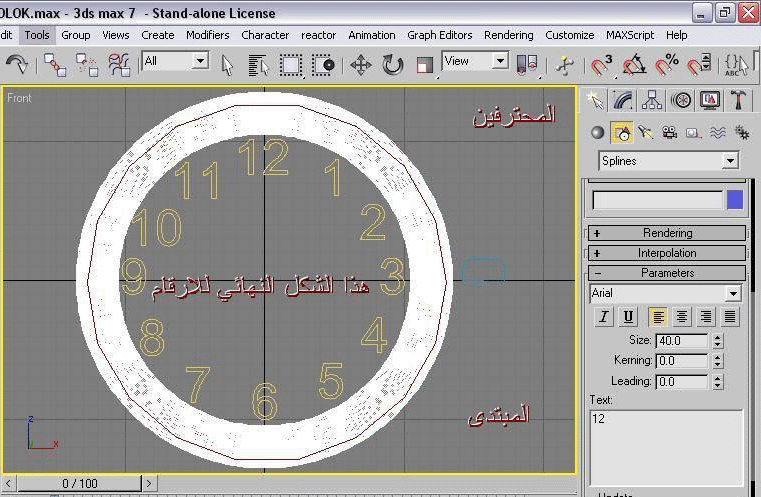761x497 pixels.
Task: Set text alignment to left
Action: pos(658,317)
